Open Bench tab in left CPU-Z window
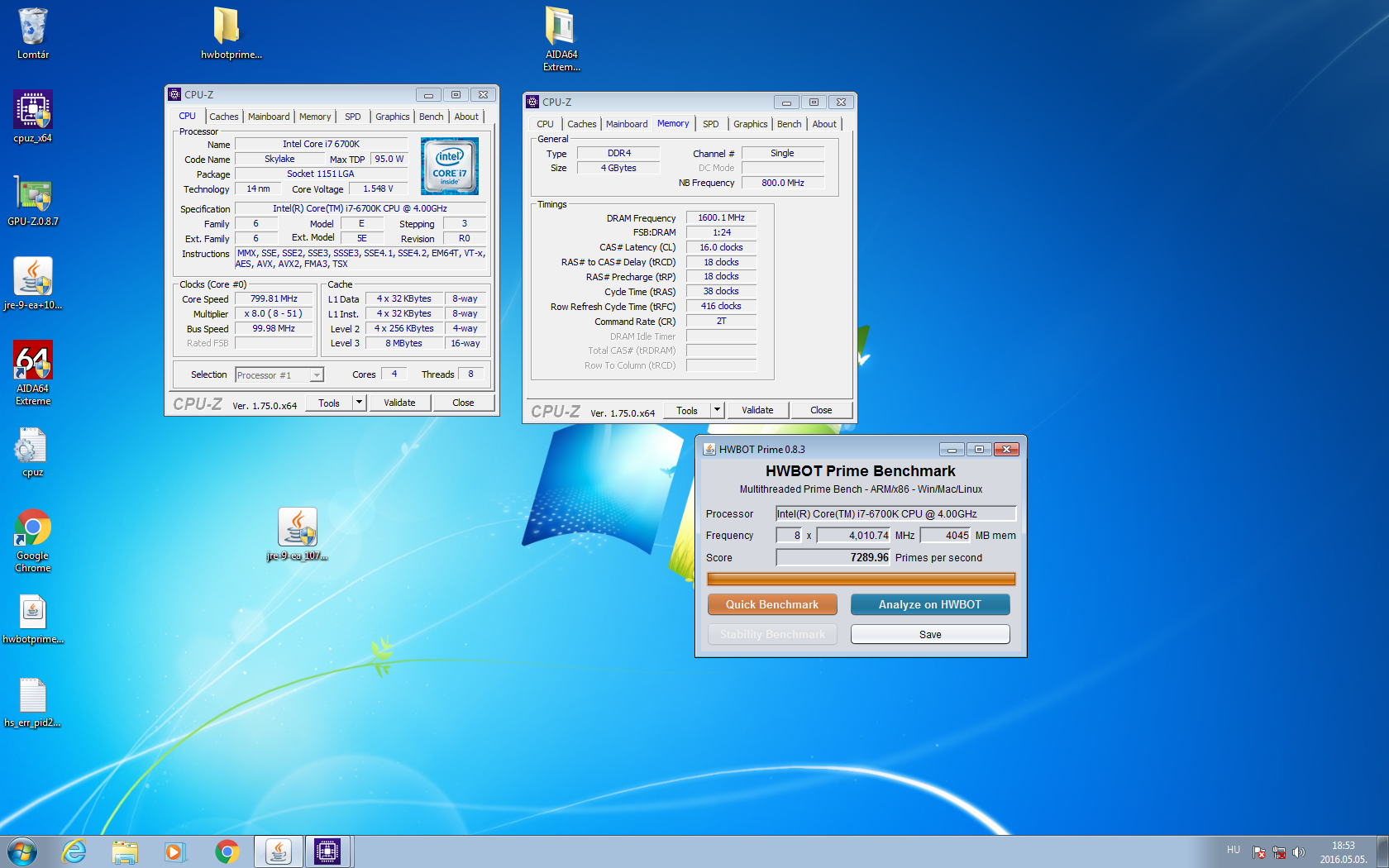Screen dimensions: 1389x868 click(431, 117)
